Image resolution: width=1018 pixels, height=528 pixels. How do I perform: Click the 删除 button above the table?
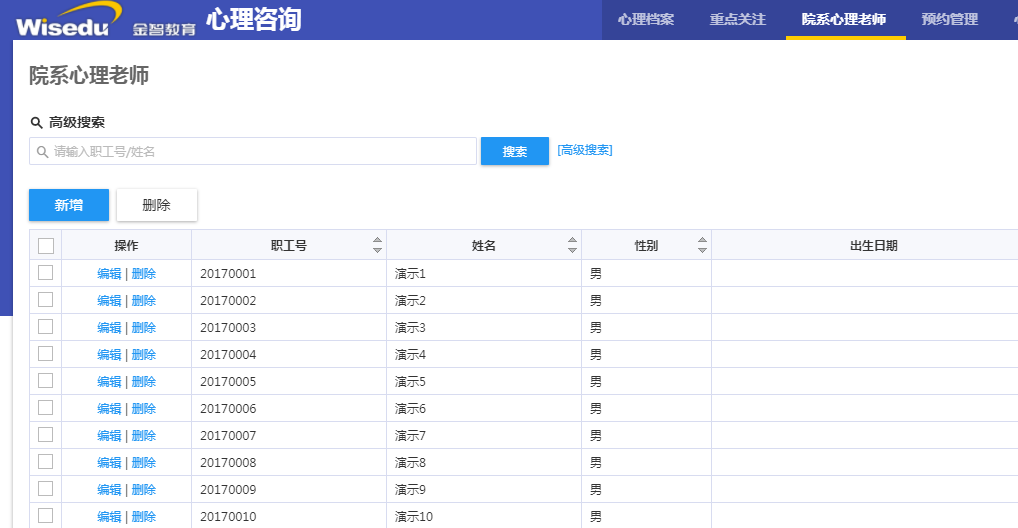tap(156, 205)
